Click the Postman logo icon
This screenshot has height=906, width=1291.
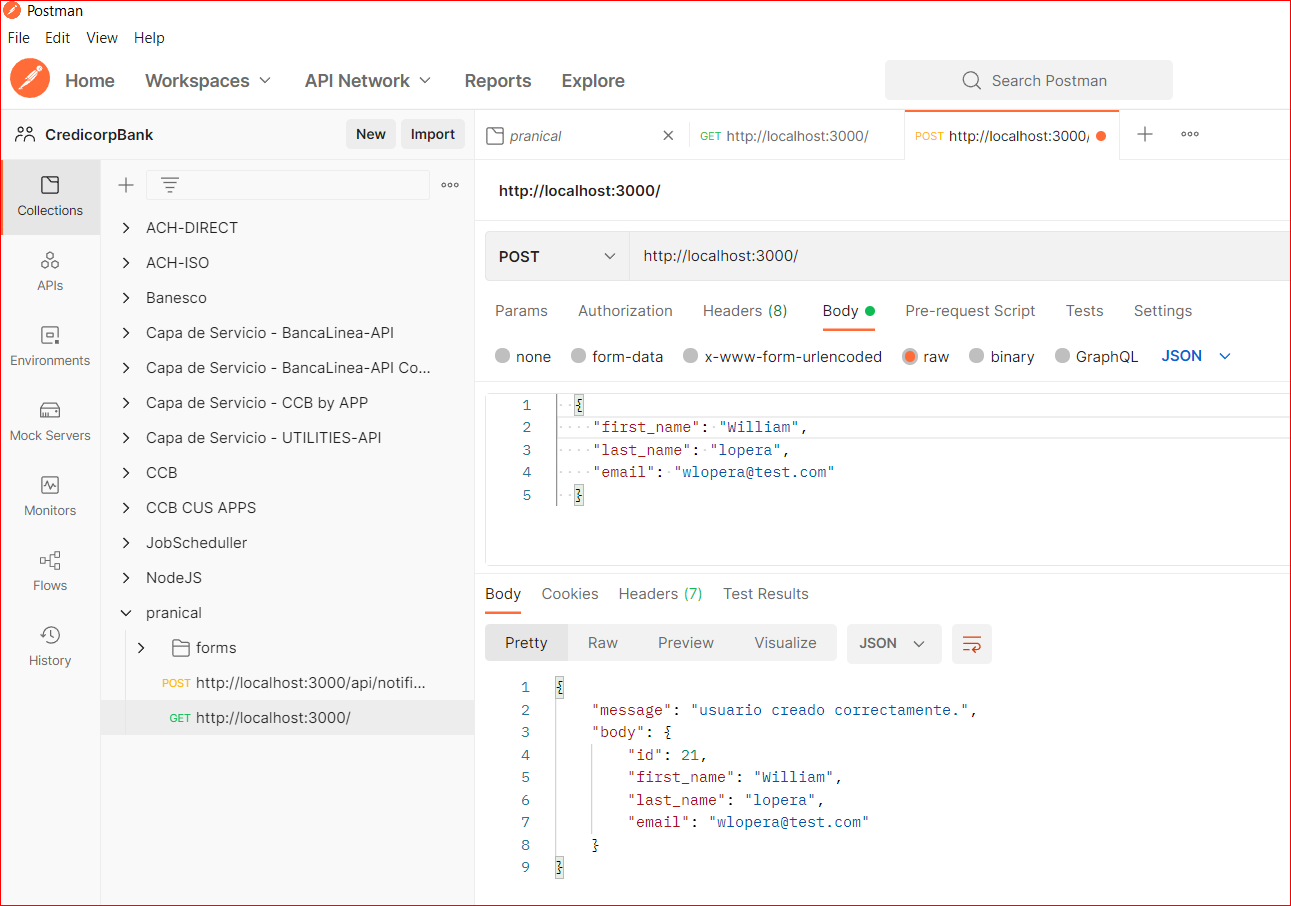pyautogui.click(x=30, y=78)
